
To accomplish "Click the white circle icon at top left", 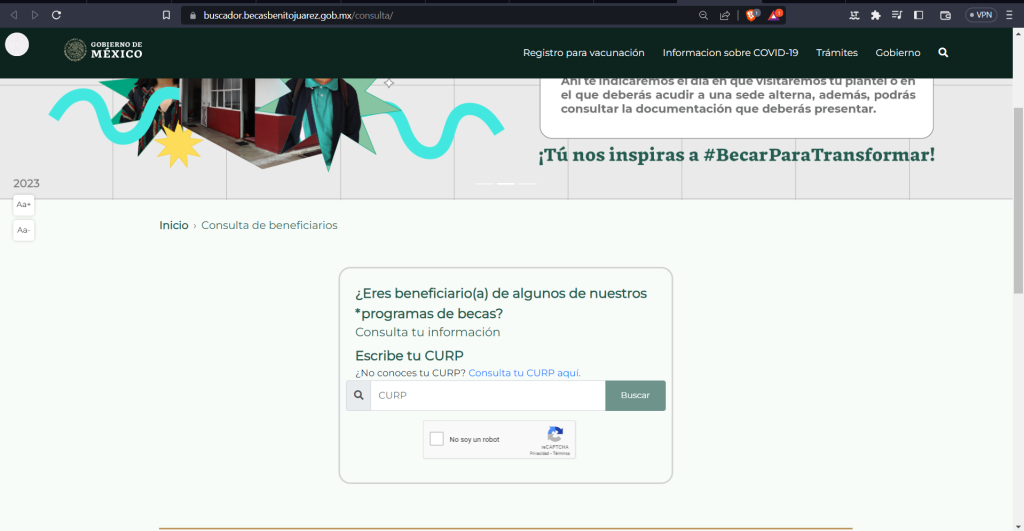I will 17,44.
